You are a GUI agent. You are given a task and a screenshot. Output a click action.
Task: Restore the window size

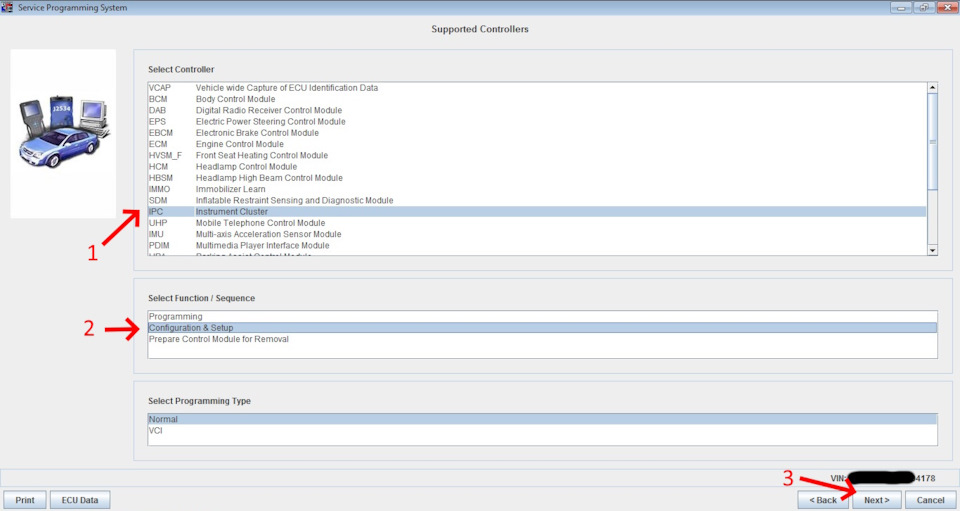point(924,7)
